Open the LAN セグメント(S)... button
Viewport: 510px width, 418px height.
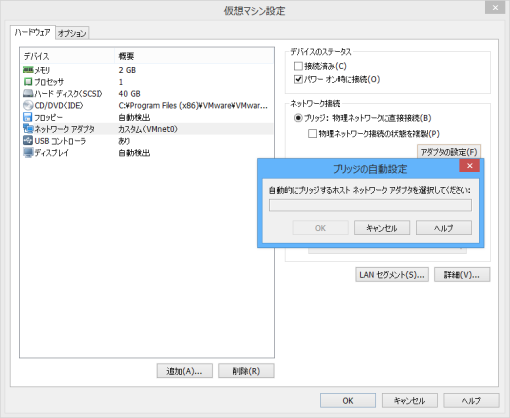point(392,275)
